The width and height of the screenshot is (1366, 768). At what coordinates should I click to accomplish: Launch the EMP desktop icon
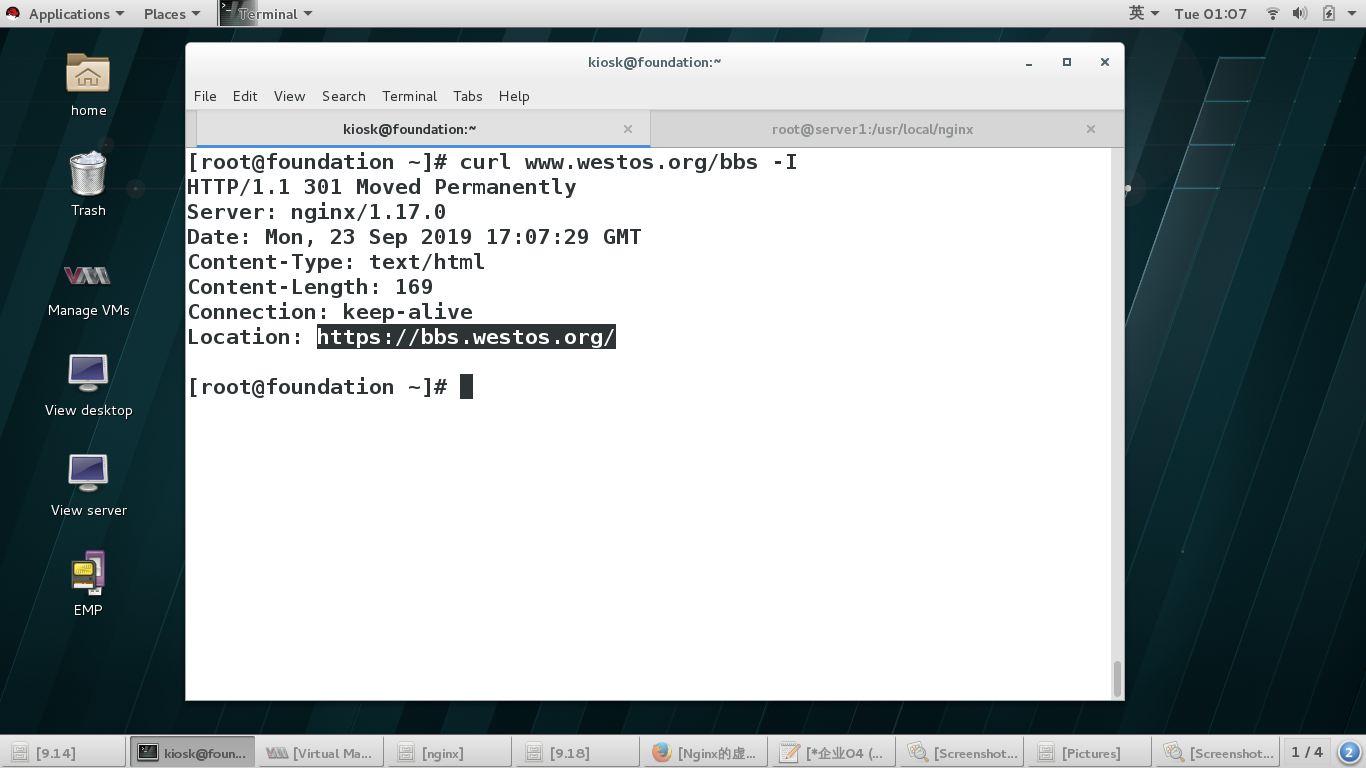88,572
